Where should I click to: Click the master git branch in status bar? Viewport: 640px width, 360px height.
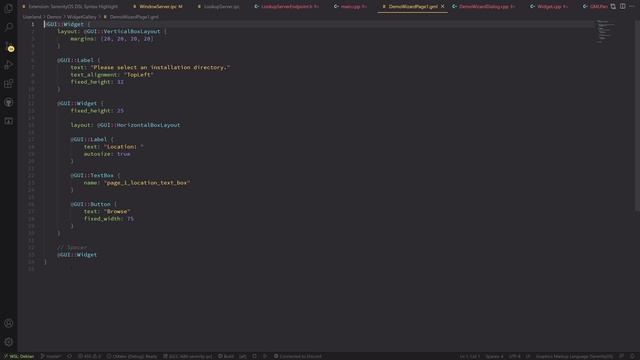click(x=51, y=356)
